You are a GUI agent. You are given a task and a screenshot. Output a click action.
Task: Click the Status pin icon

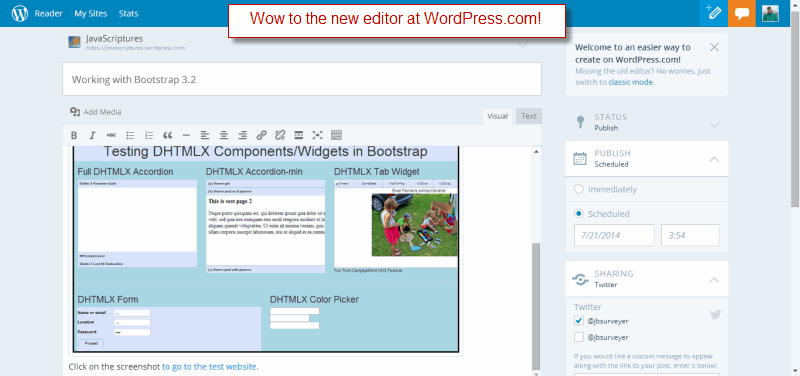(x=580, y=122)
